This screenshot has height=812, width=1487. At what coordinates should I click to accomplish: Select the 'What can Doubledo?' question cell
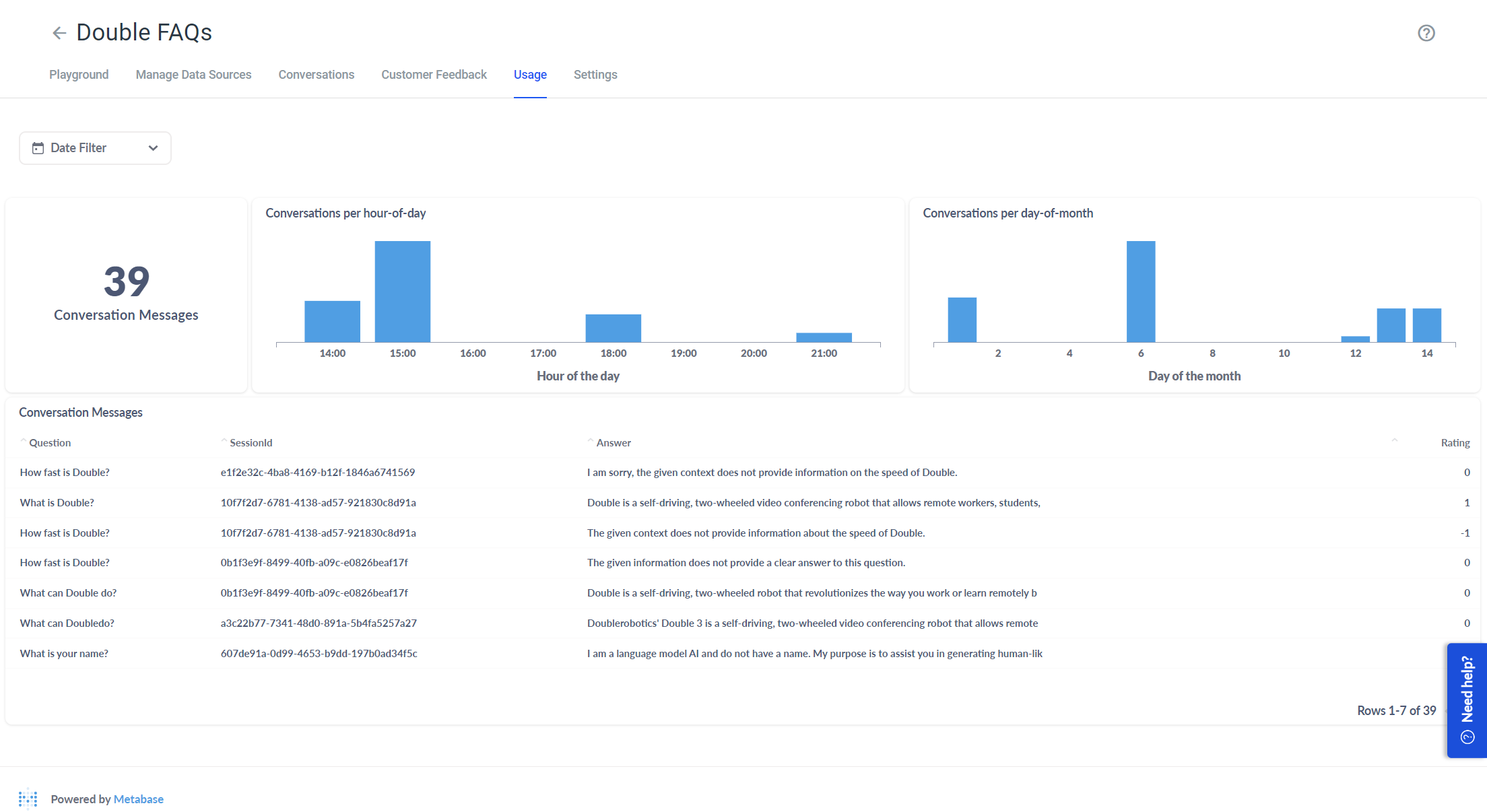tap(67, 623)
